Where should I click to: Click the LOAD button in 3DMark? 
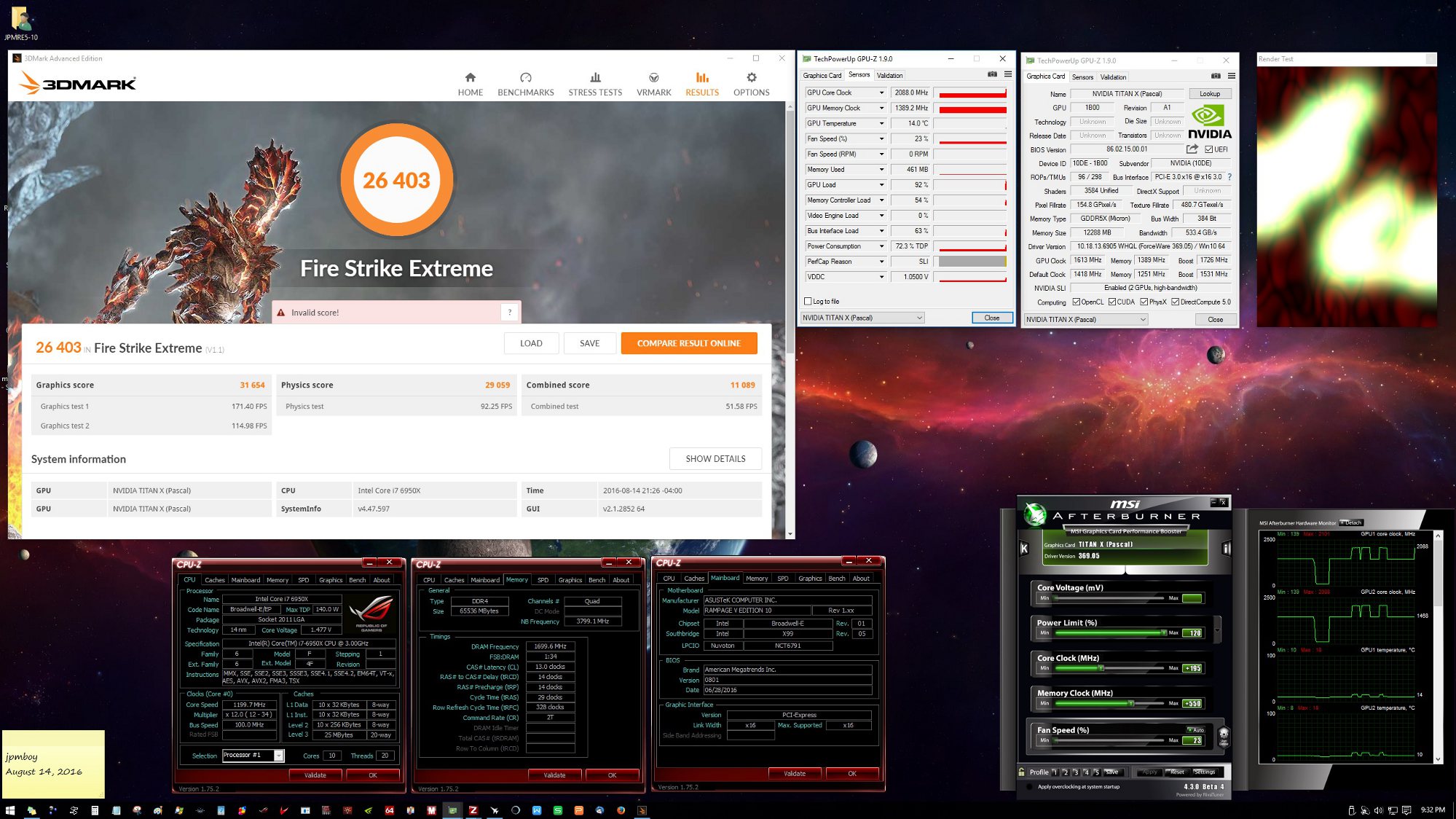531,343
